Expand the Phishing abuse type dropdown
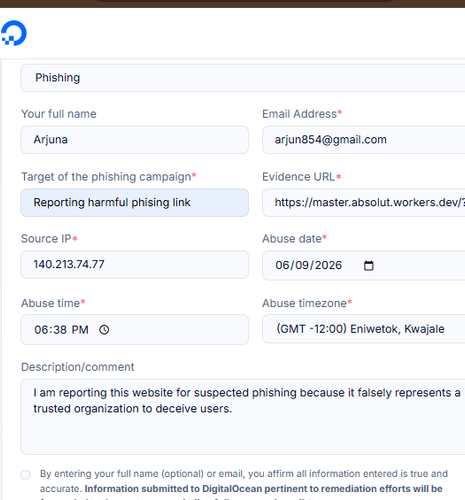This screenshot has height=500, width=465. (243, 78)
